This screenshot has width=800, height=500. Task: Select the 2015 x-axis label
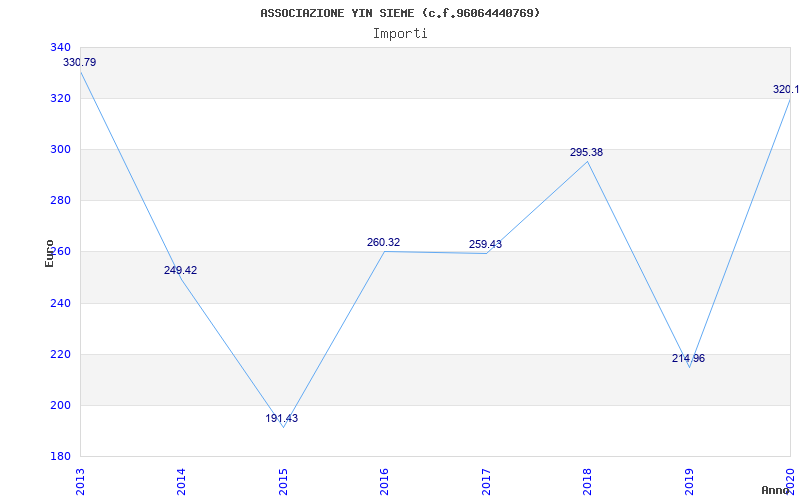click(x=283, y=482)
